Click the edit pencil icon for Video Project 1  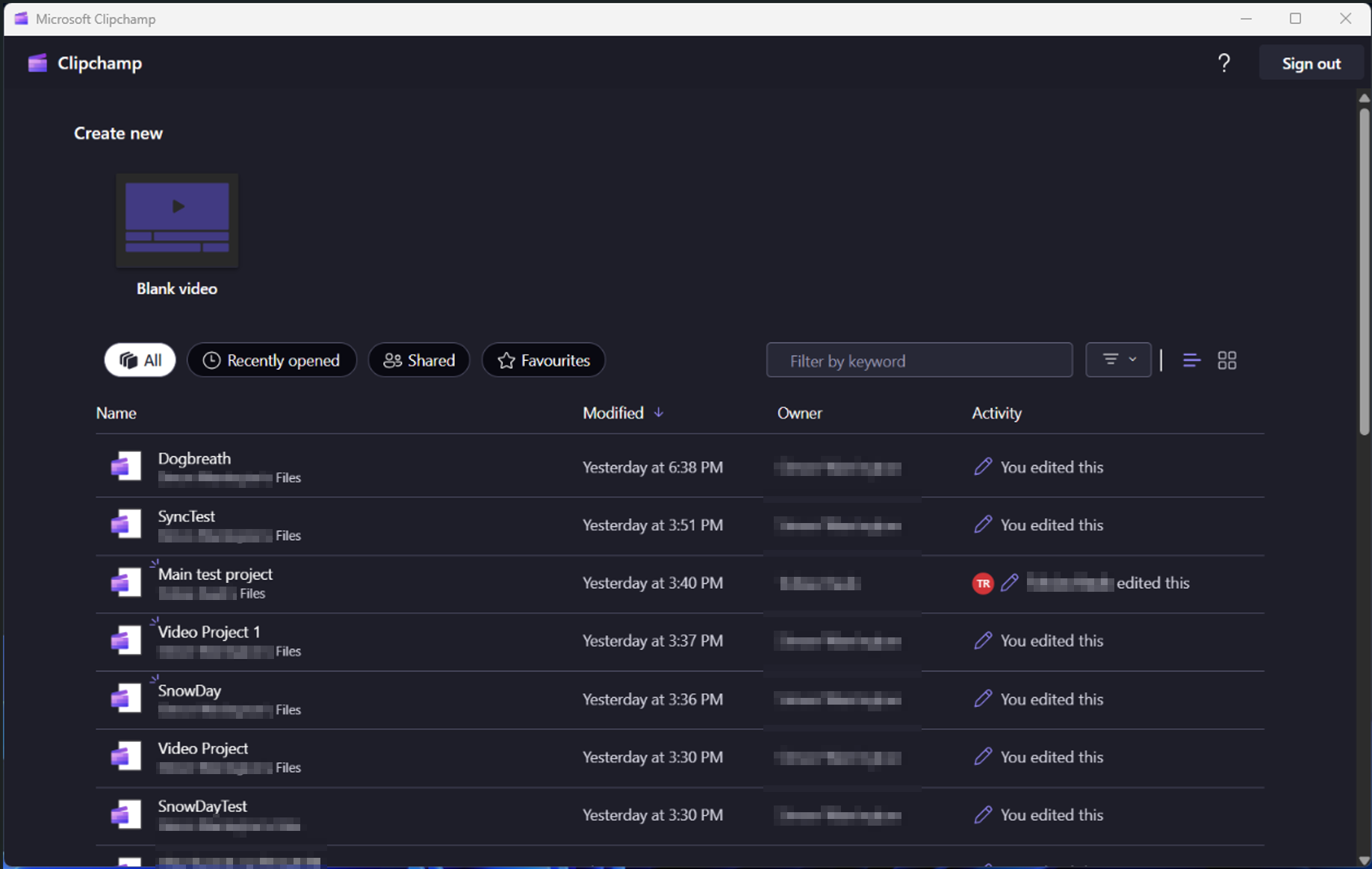(x=983, y=640)
